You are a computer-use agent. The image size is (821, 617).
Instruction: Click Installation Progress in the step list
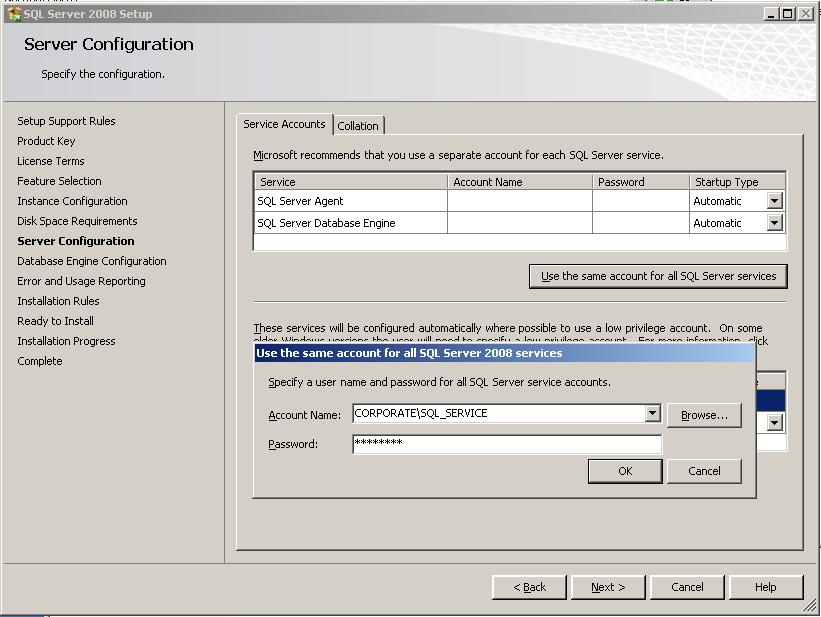pyautogui.click(x=66, y=341)
